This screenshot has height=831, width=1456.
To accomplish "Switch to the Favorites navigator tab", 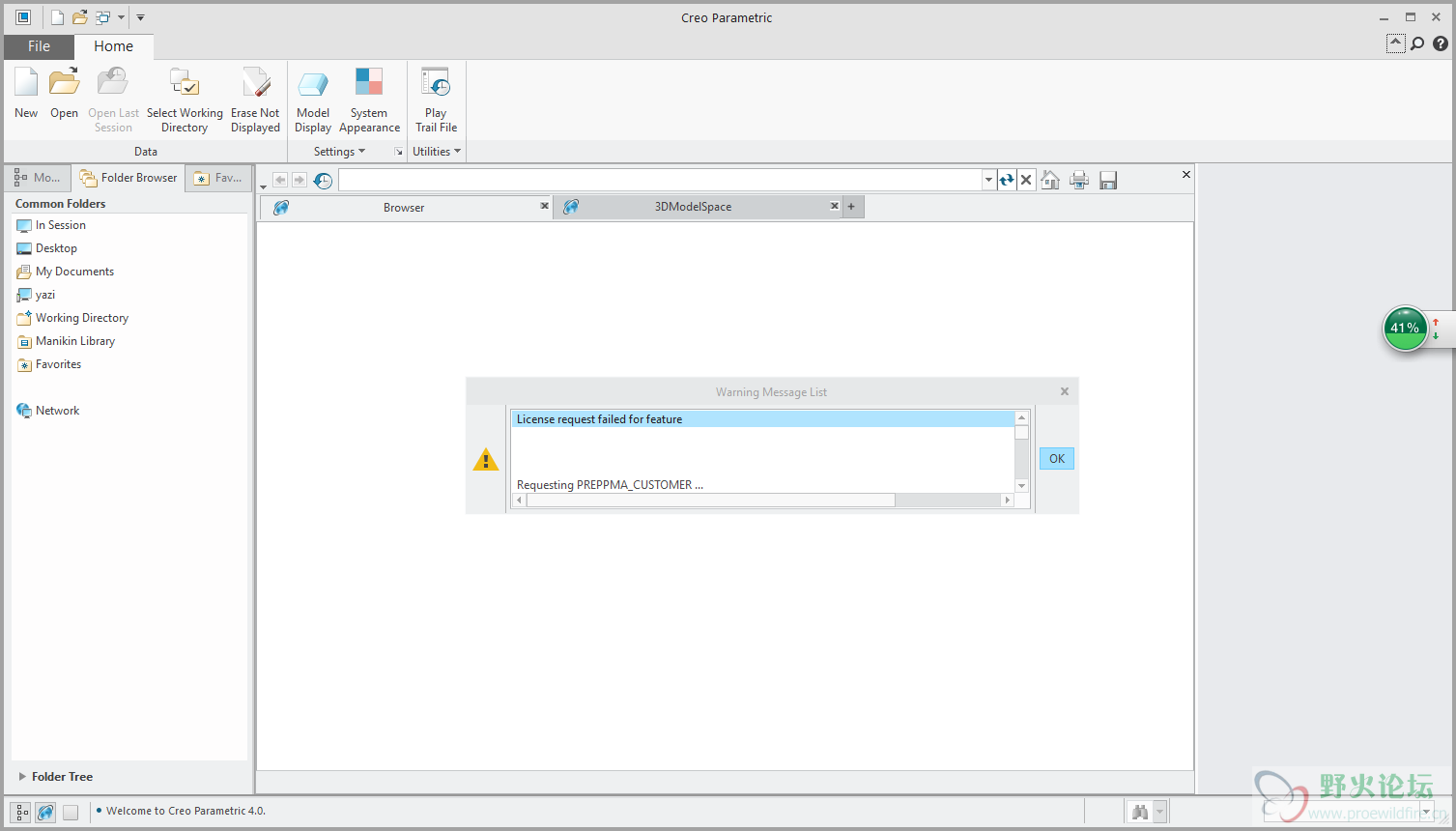I will point(218,178).
